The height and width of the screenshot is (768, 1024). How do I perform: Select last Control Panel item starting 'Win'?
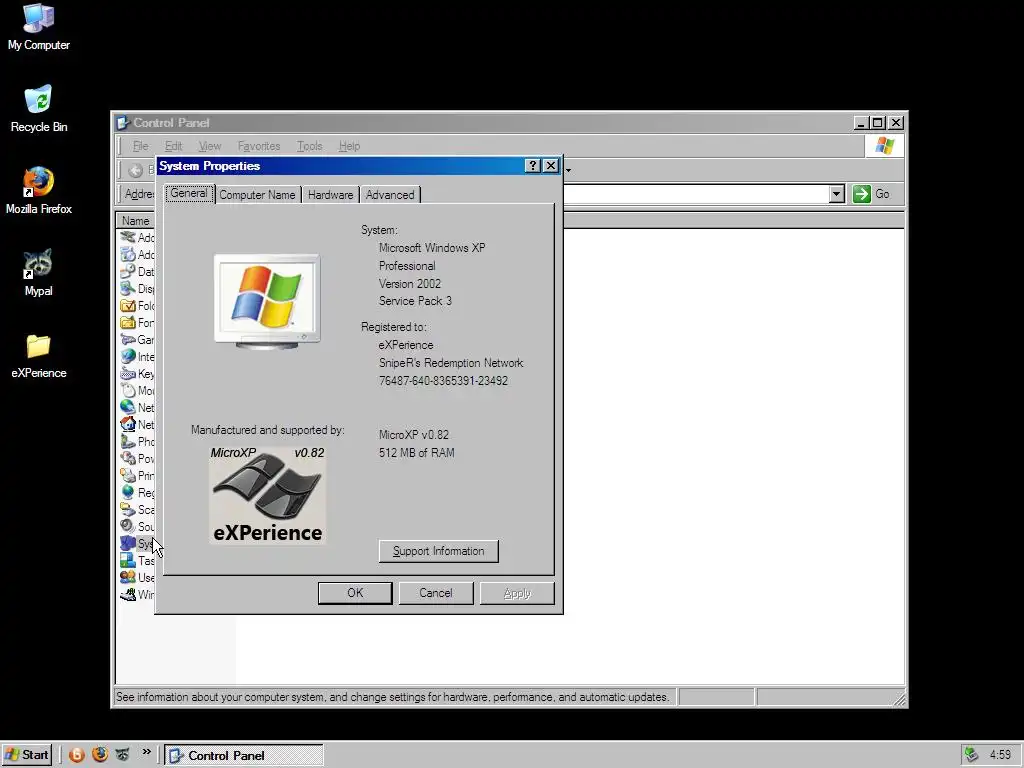click(137, 594)
